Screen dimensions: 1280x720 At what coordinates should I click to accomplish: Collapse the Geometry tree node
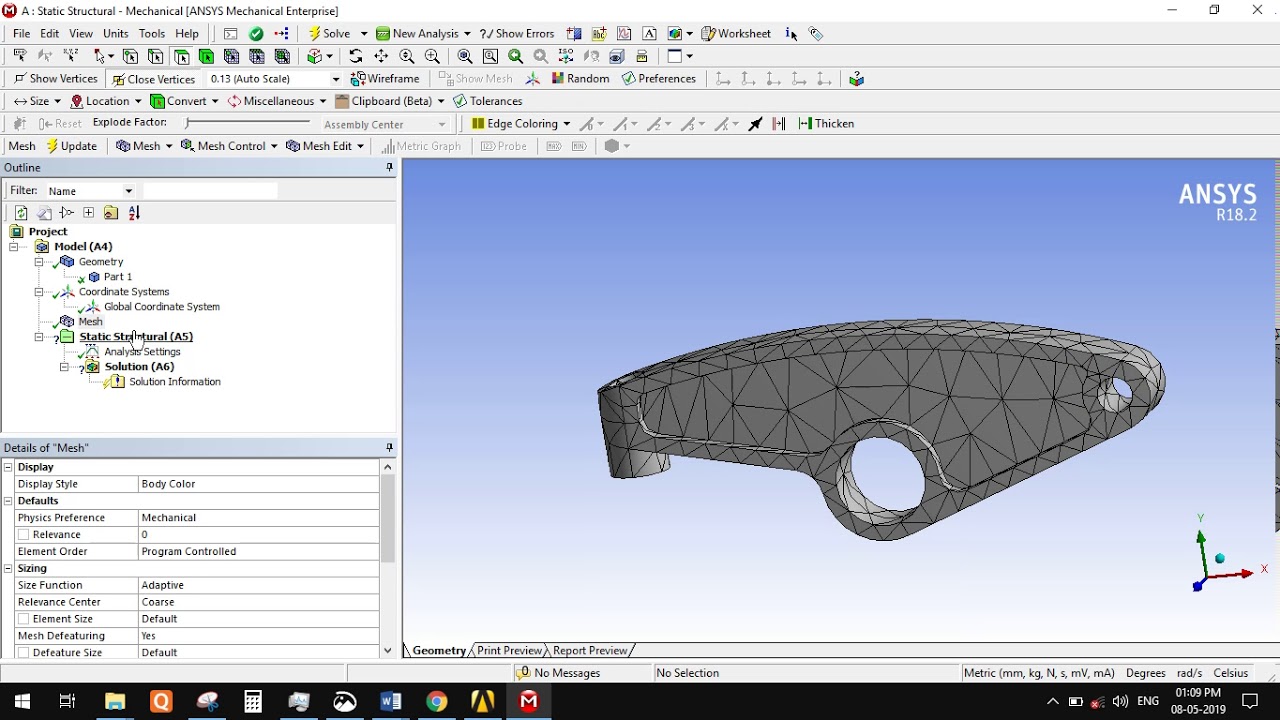point(39,261)
